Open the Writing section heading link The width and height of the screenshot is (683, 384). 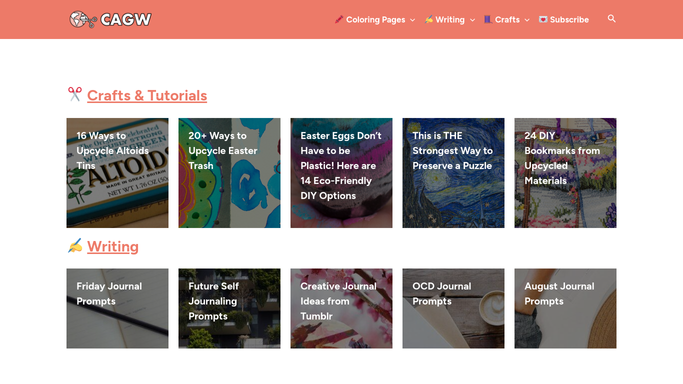click(x=113, y=246)
